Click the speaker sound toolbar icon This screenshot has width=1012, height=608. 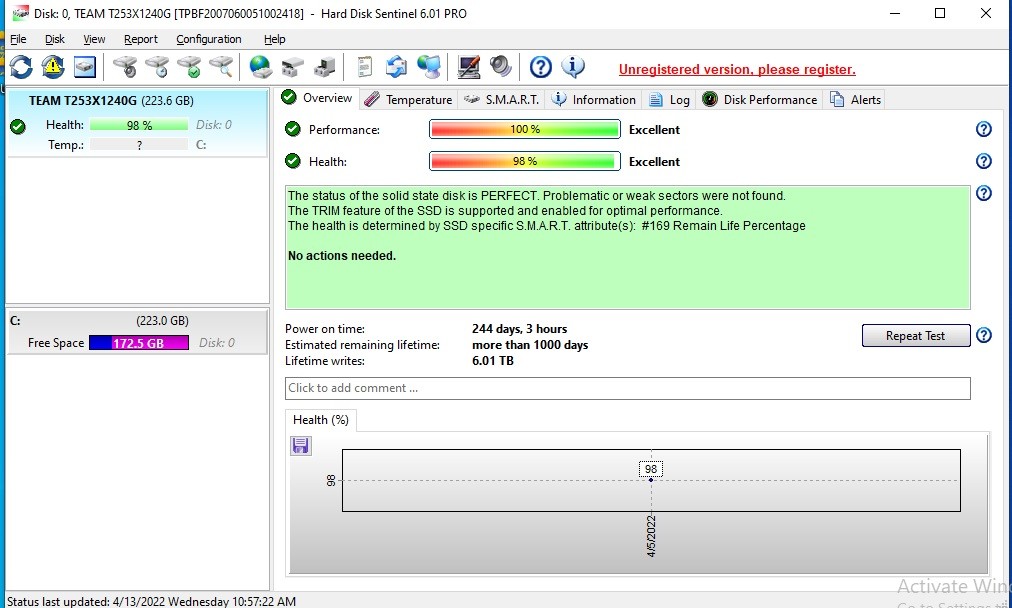point(500,66)
